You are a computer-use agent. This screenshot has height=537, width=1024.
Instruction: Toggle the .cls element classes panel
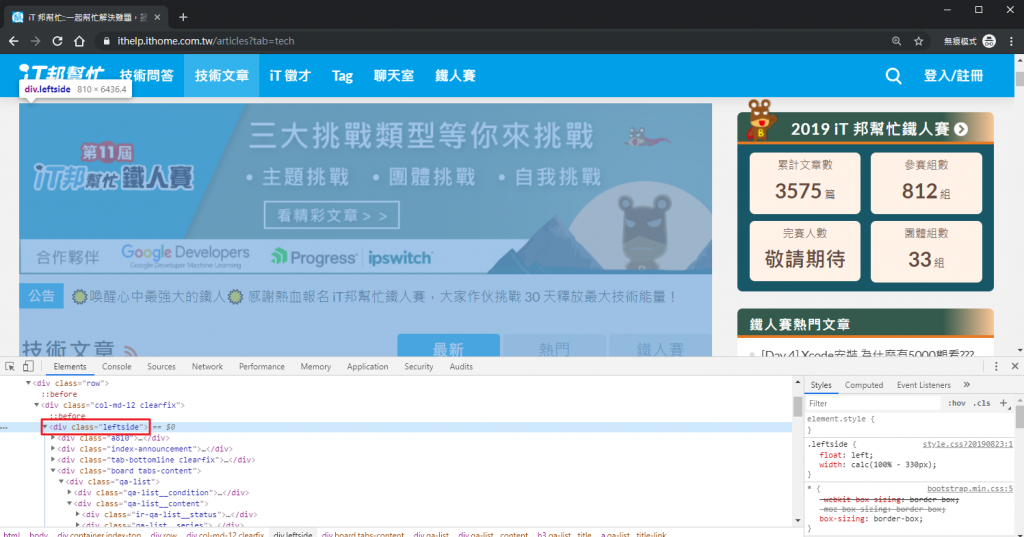(982, 403)
